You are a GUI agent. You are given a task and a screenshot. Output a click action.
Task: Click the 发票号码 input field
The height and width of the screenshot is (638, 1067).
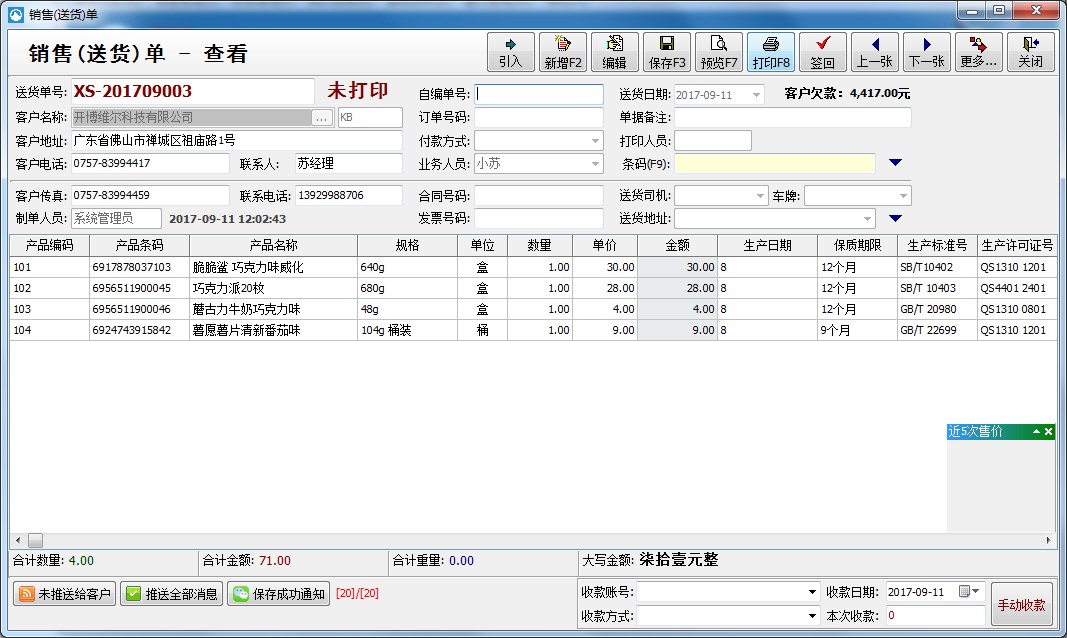point(538,218)
